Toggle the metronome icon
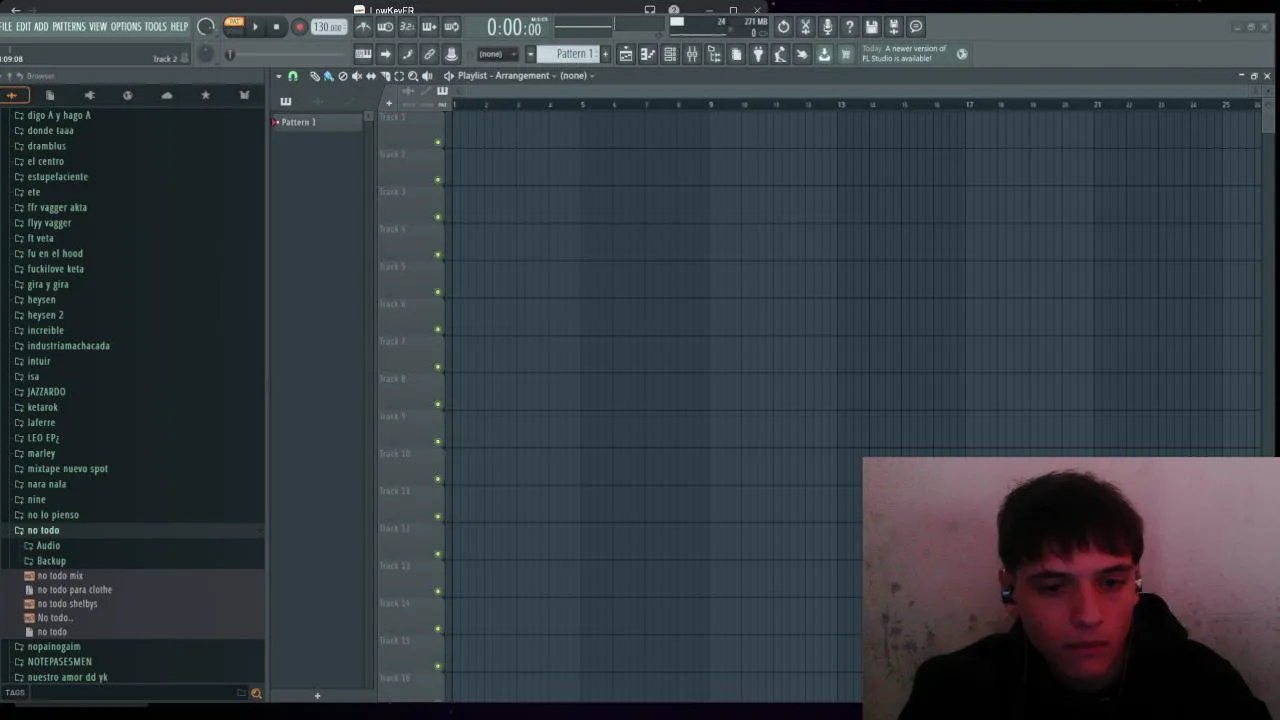1280x720 pixels. 363,27
